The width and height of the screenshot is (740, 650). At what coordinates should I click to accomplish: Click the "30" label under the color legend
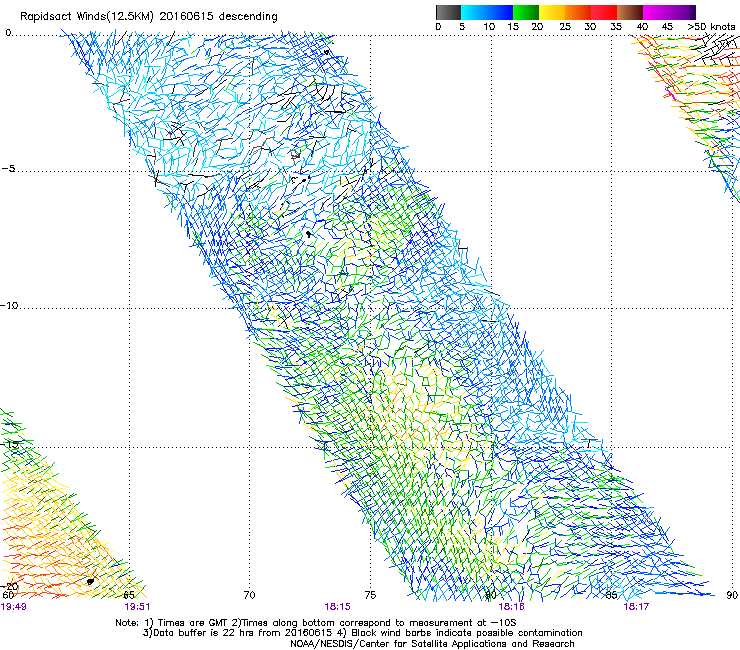pos(590,26)
